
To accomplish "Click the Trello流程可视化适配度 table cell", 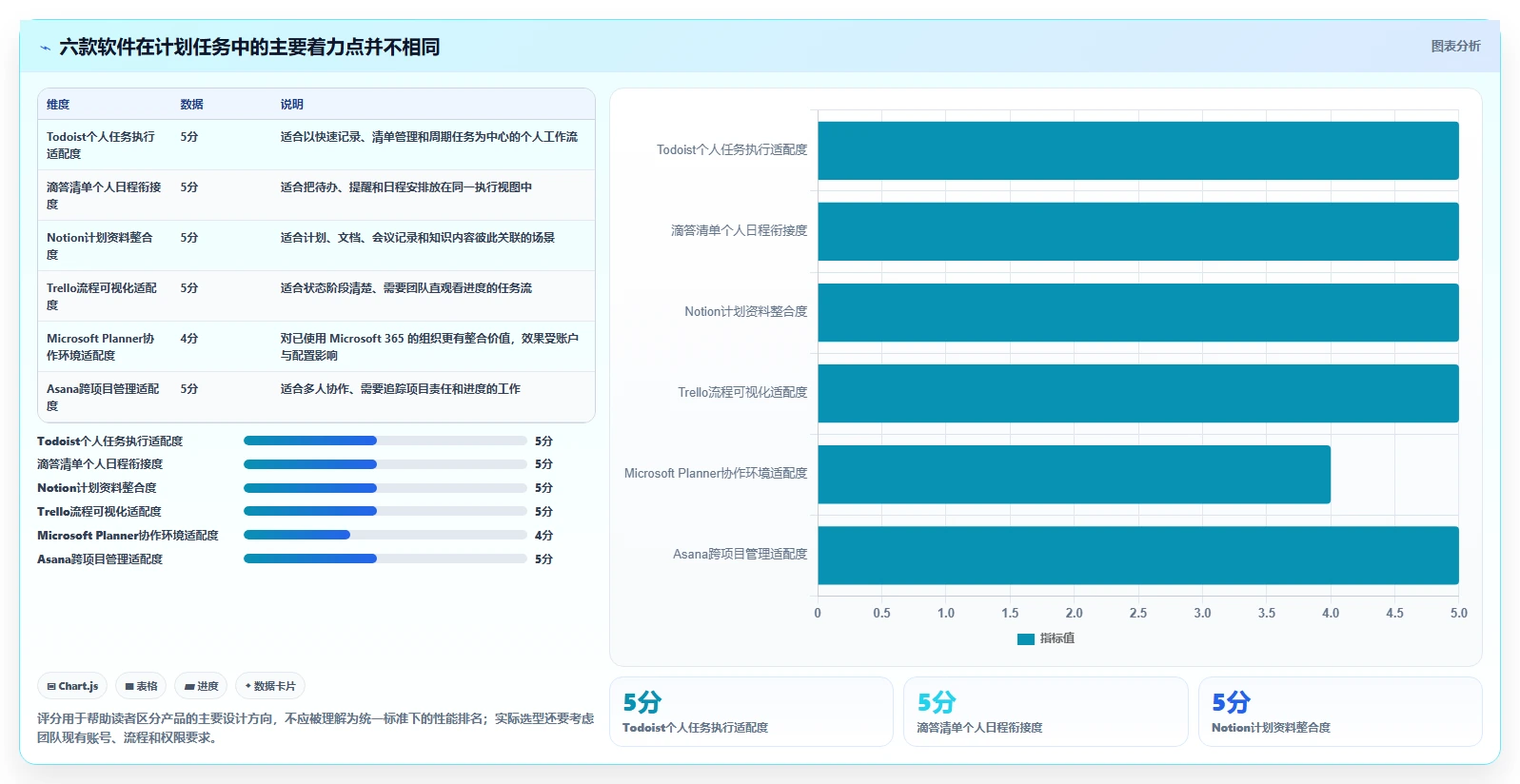I will click(x=103, y=296).
